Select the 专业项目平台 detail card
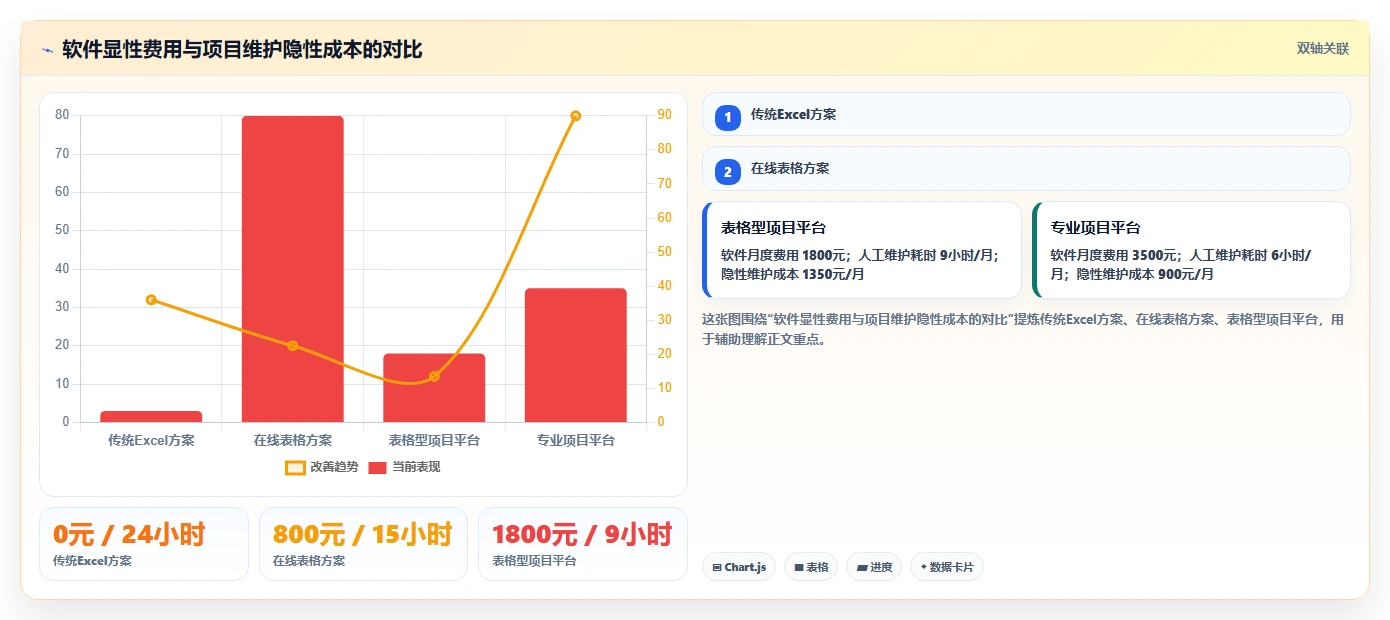Viewport: 1390px width, 620px height. click(1191, 250)
